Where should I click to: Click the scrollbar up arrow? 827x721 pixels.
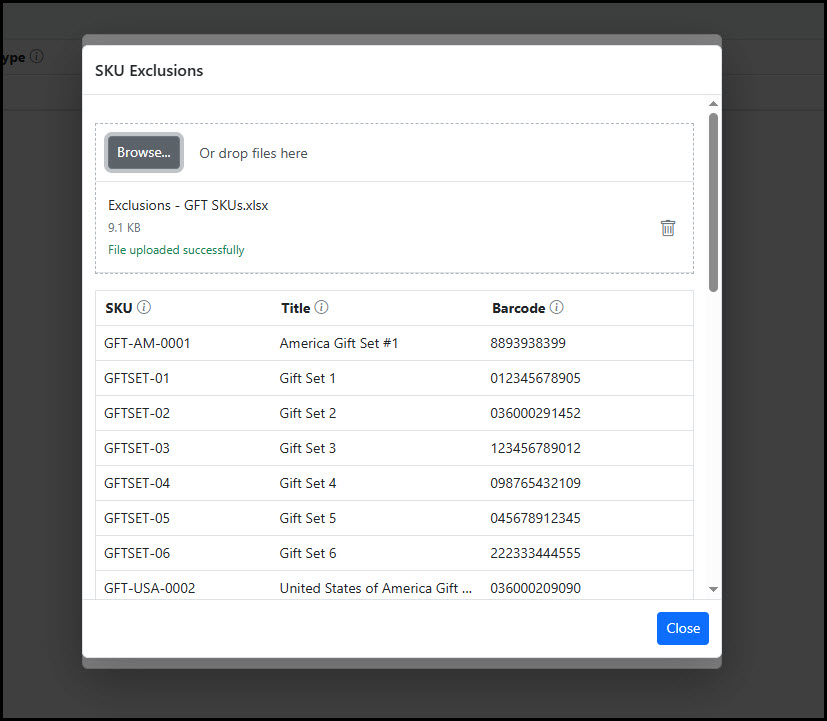(x=713, y=104)
